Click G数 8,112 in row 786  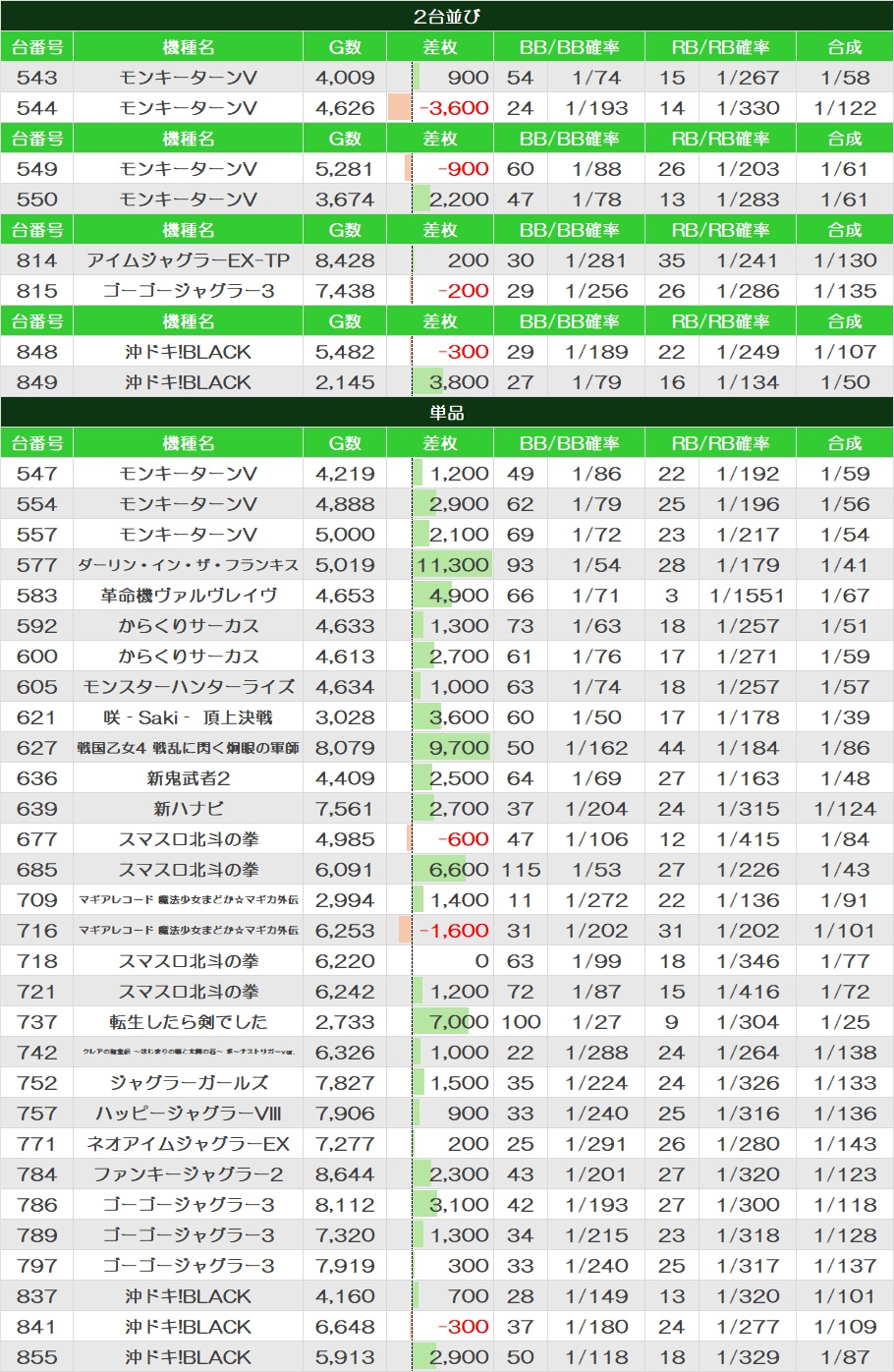point(345,1205)
